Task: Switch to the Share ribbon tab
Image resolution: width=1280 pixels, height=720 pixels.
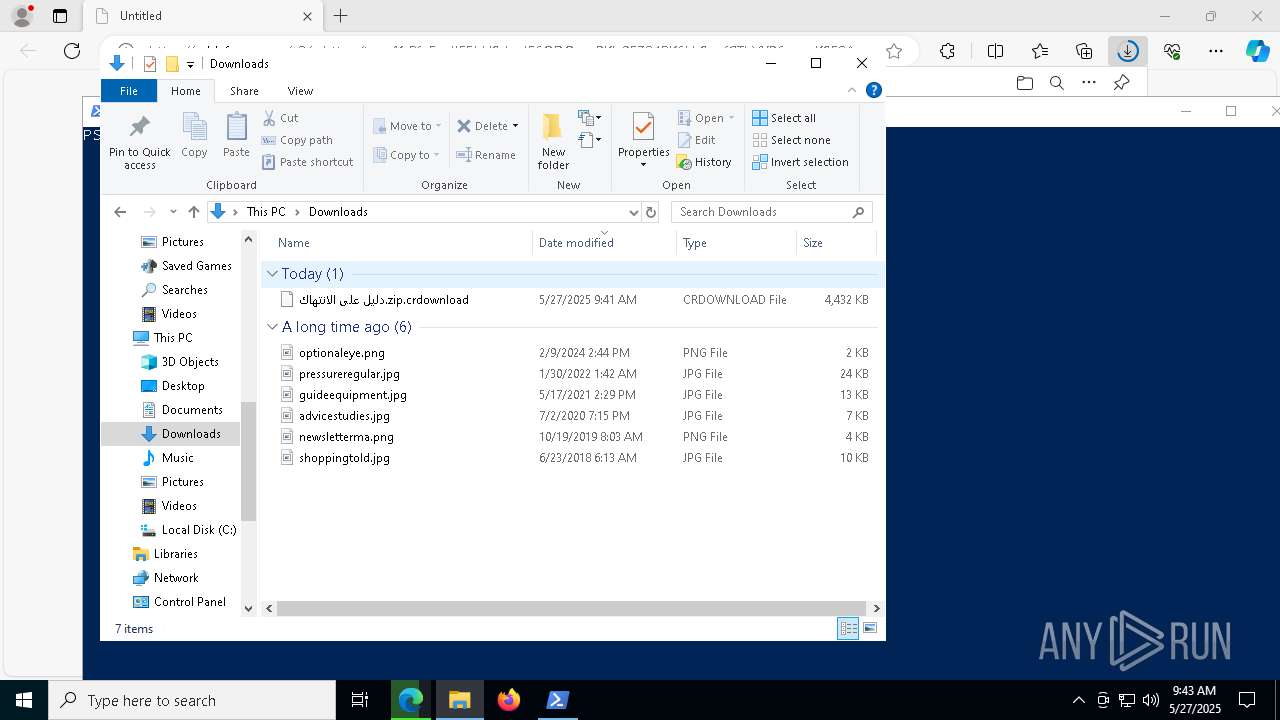Action: coord(244,91)
